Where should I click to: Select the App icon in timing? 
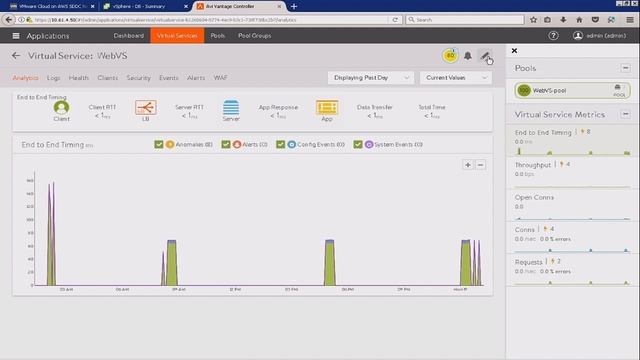tap(327, 107)
